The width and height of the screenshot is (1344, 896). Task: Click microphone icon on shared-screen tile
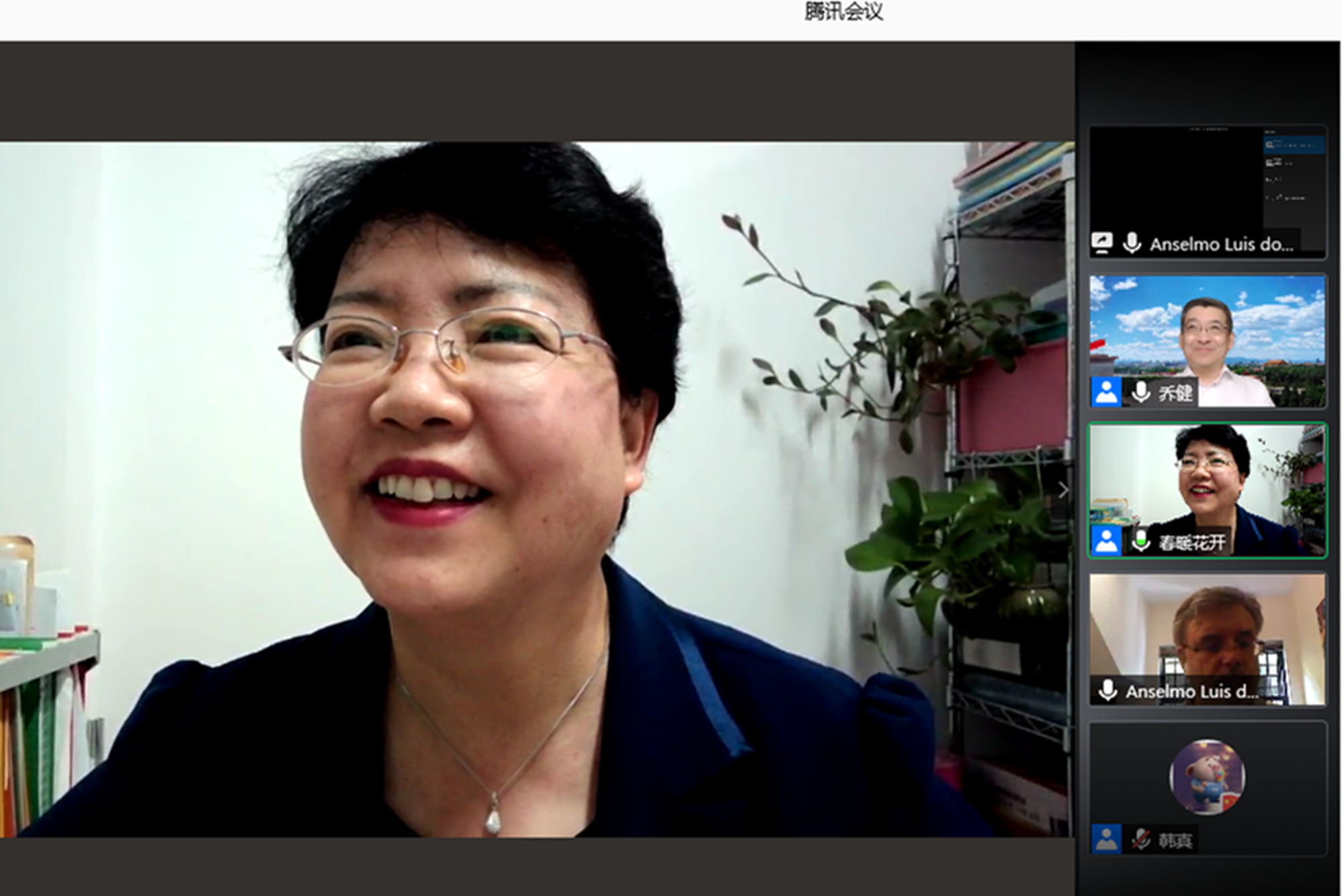coord(1132,243)
